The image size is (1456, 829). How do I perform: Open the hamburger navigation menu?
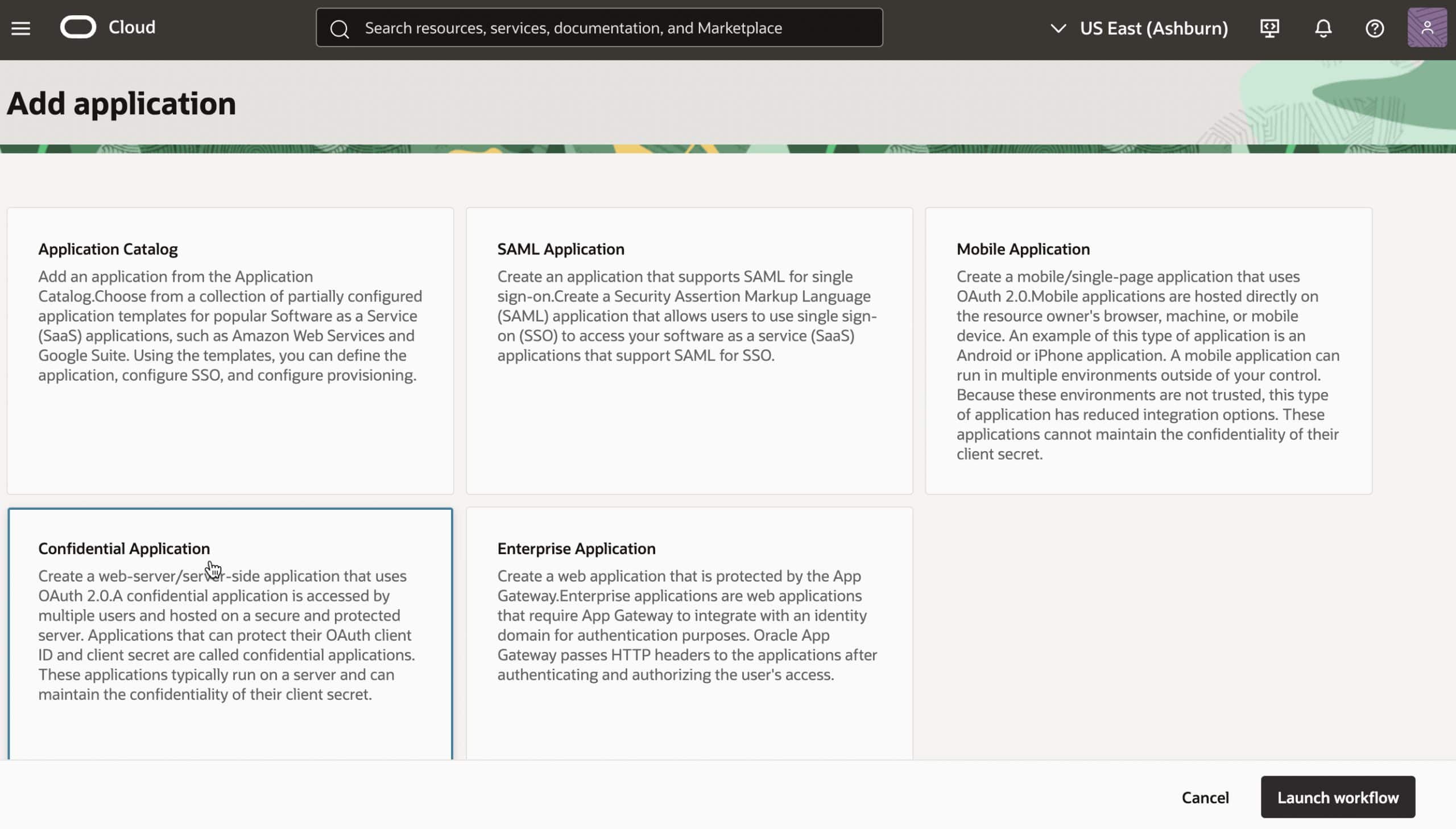21,28
